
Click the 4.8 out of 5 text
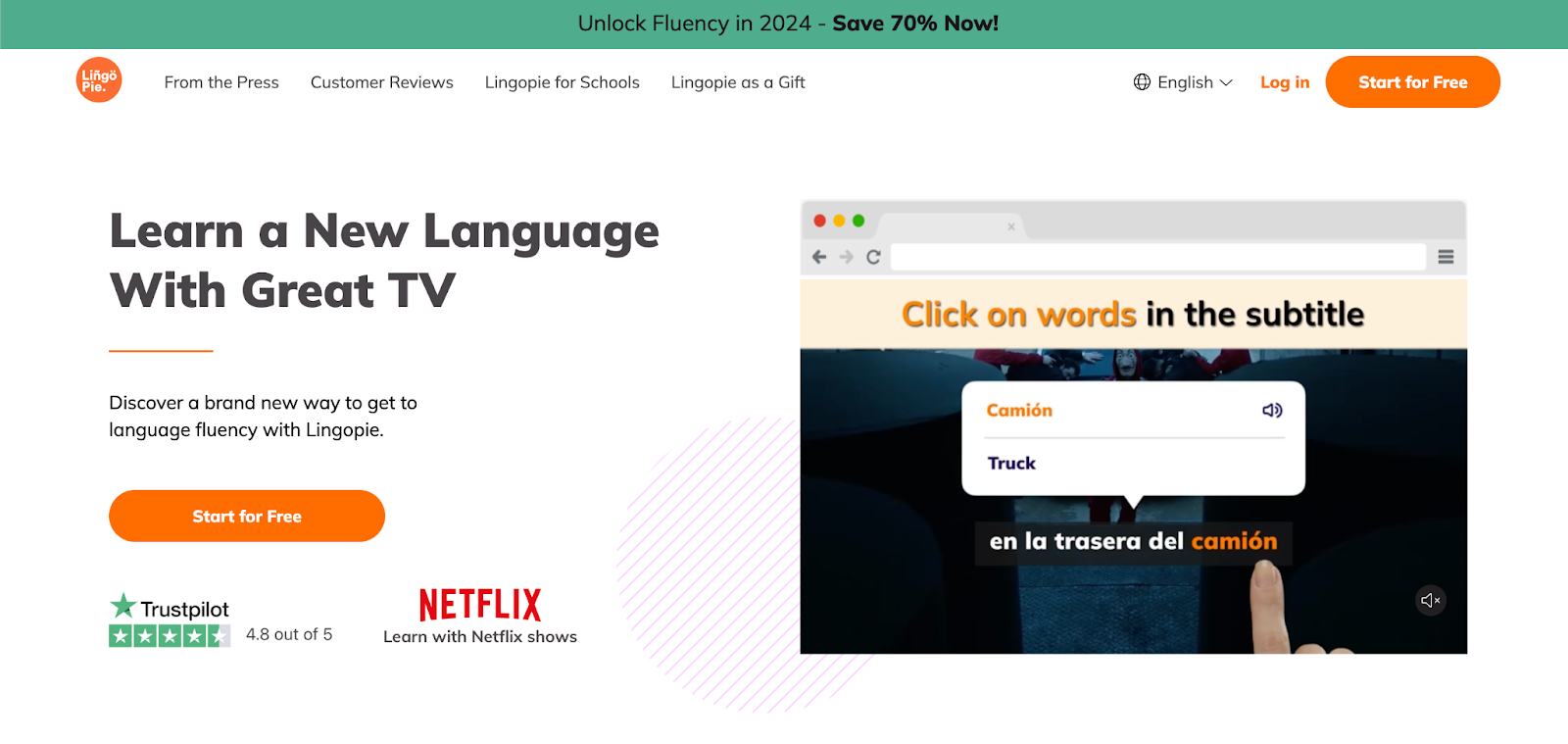(x=289, y=634)
